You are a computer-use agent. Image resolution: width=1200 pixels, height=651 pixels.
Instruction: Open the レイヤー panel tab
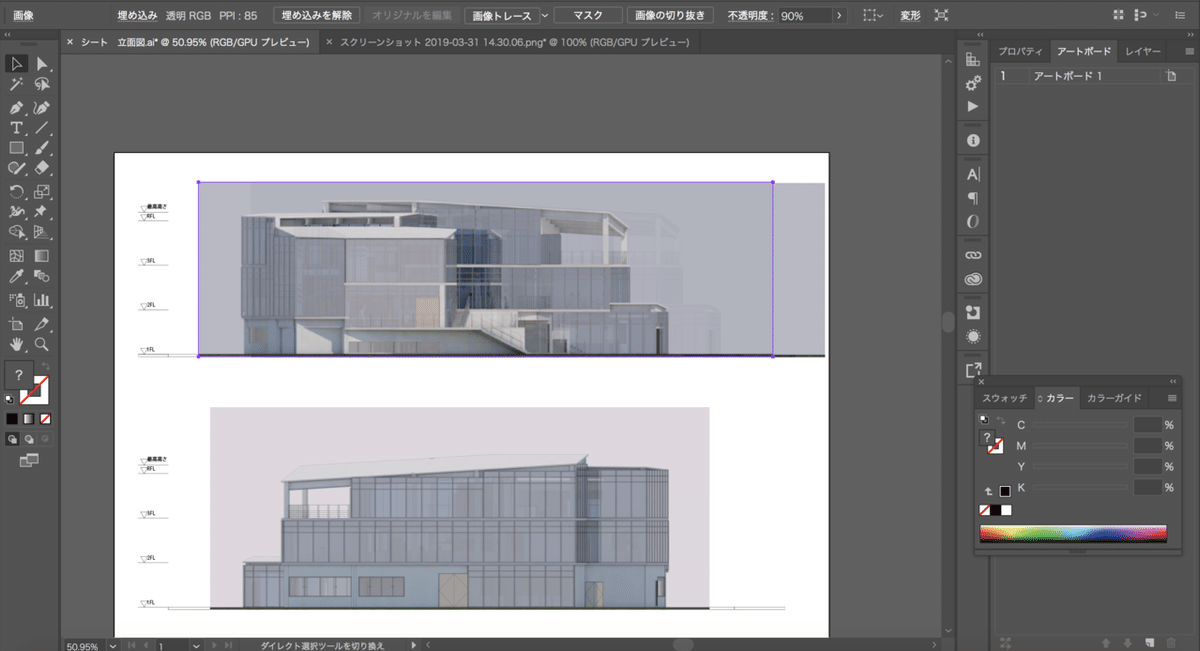tap(1143, 51)
